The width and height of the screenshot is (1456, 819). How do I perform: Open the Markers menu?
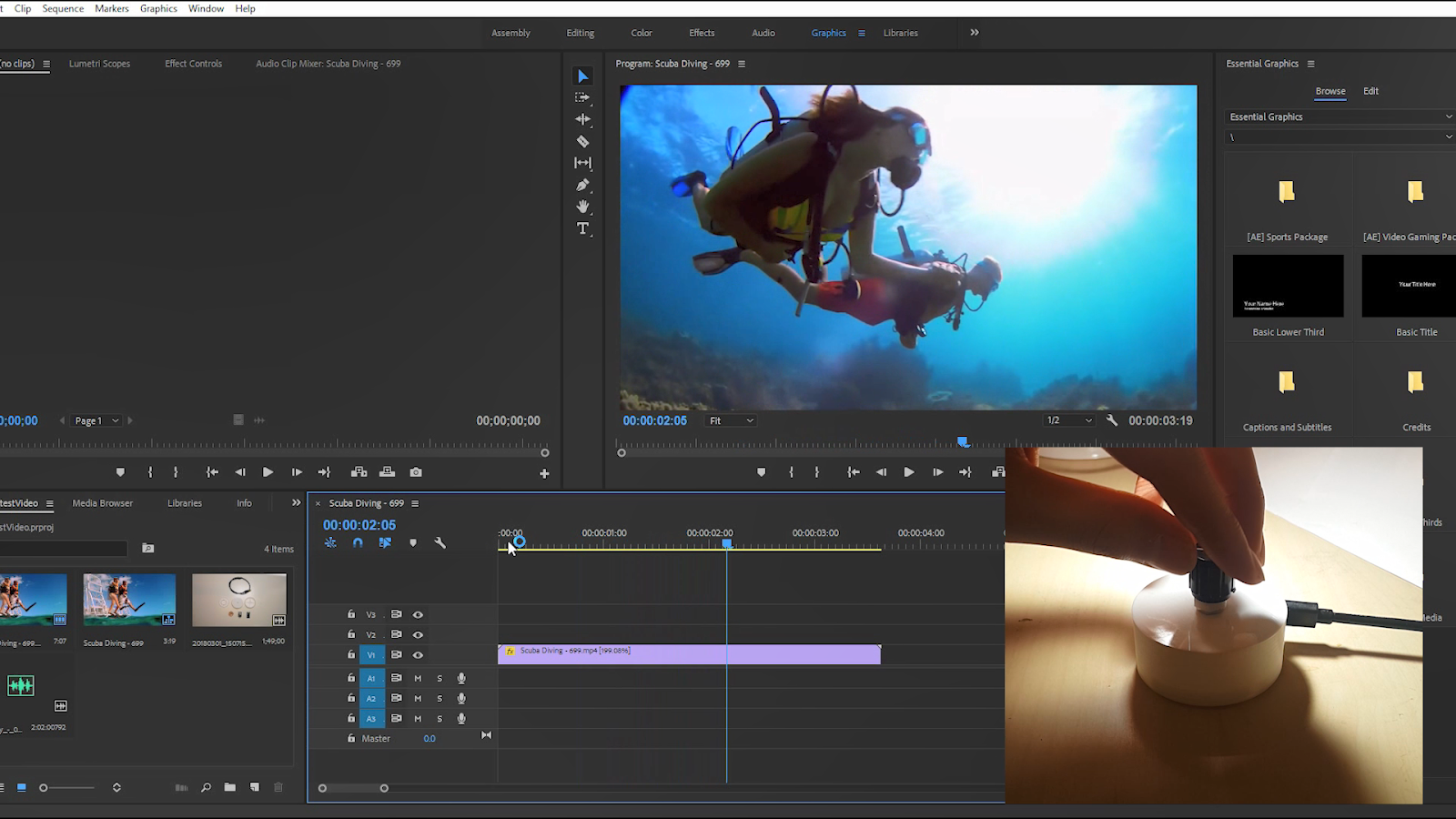(x=112, y=8)
